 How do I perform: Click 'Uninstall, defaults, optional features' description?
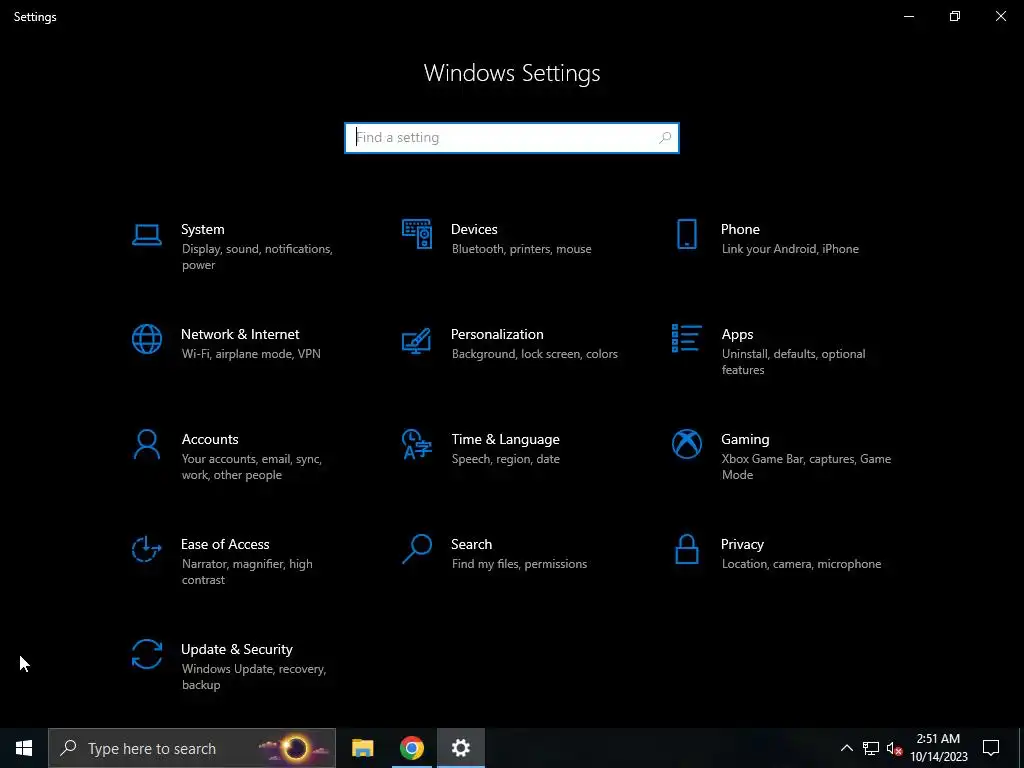click(x=793, y=362)
